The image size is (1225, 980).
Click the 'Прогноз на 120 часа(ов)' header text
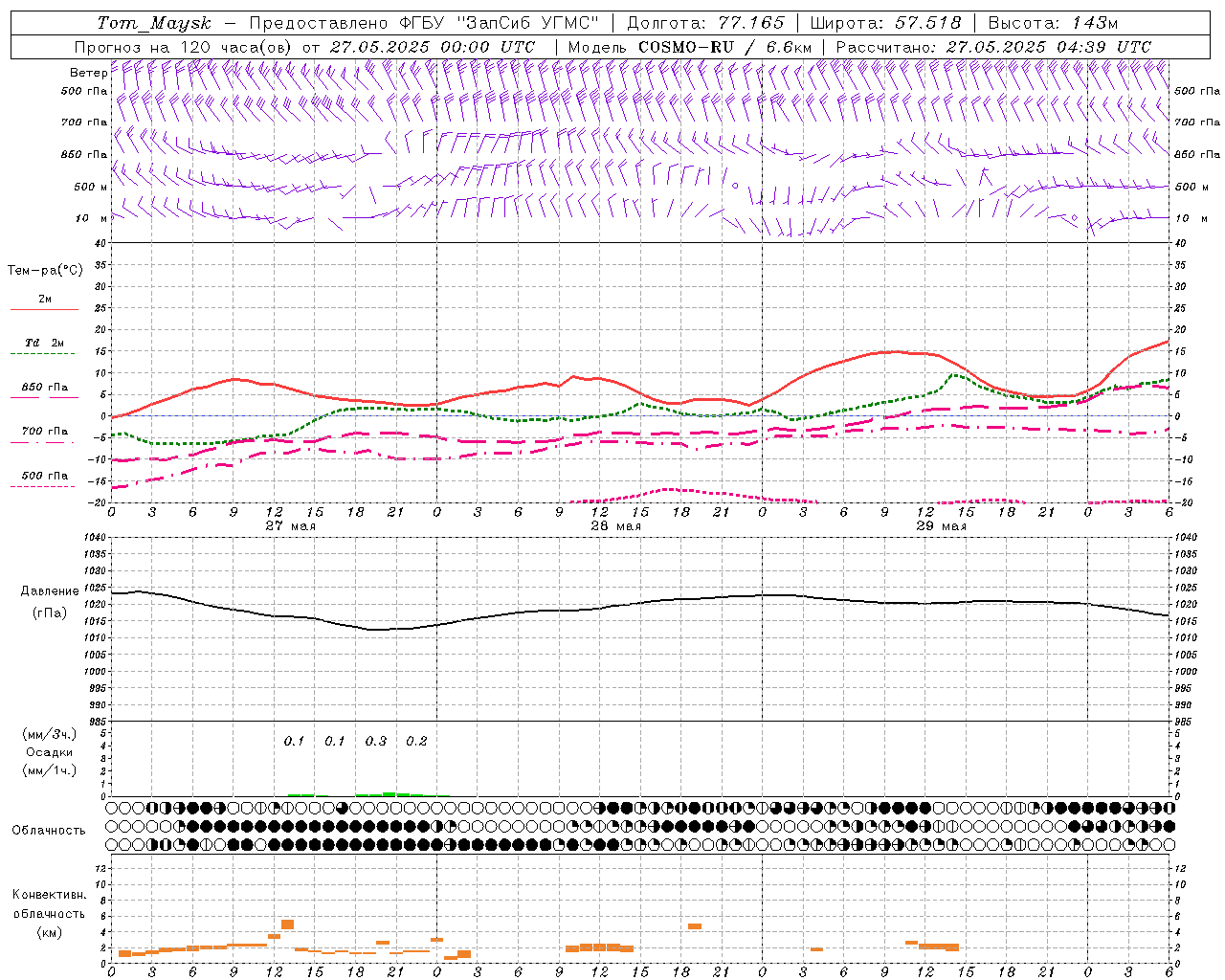point(184,47)
